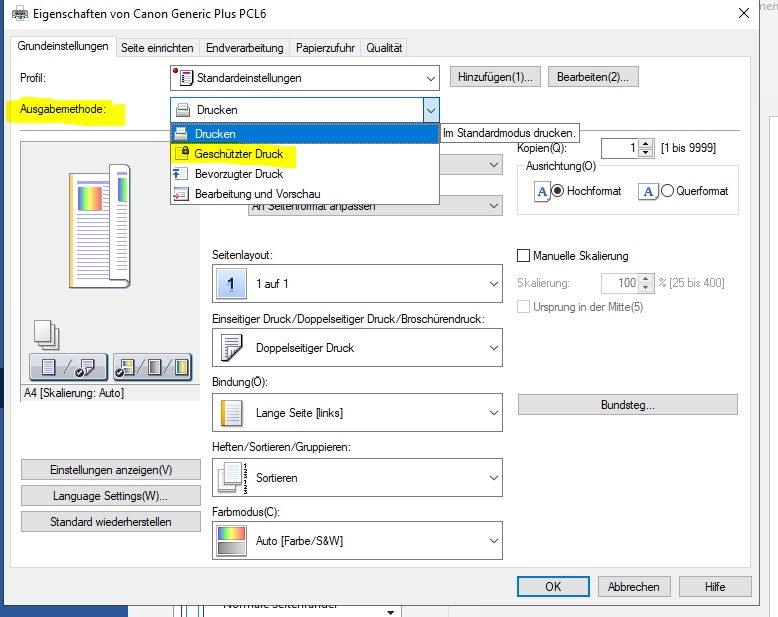Select Querformat radio button
The image size is (778, 617).
(667, 191)
